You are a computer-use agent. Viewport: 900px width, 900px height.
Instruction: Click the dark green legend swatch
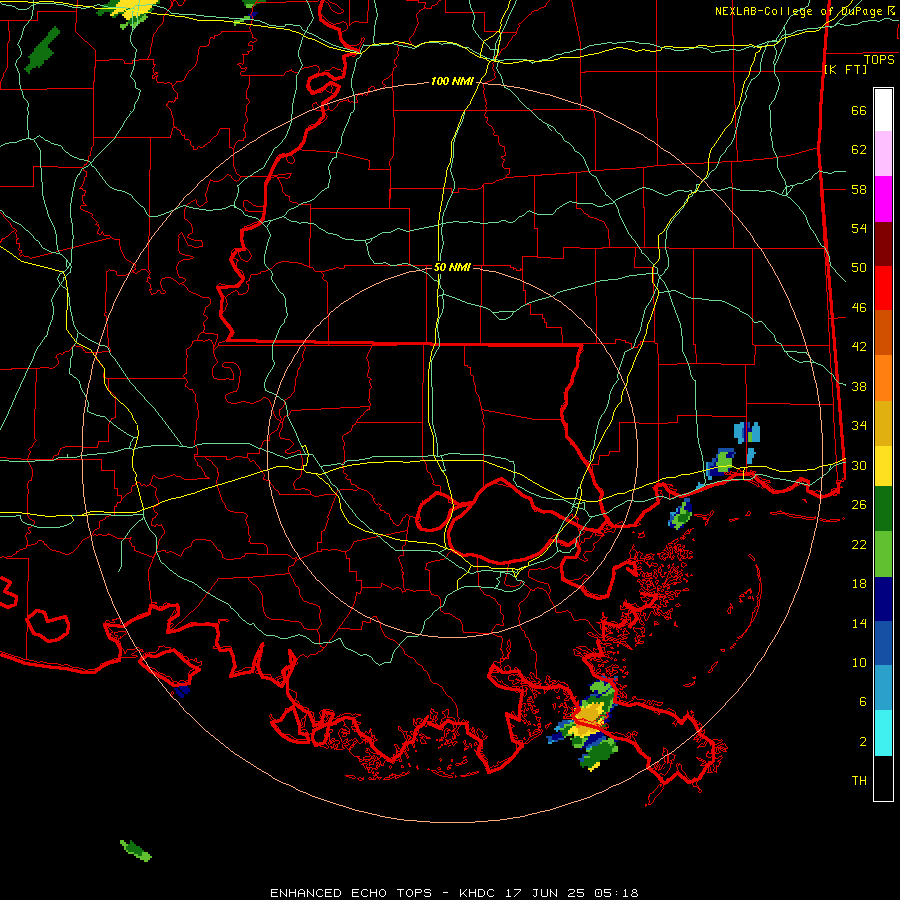tap(883, 509)
